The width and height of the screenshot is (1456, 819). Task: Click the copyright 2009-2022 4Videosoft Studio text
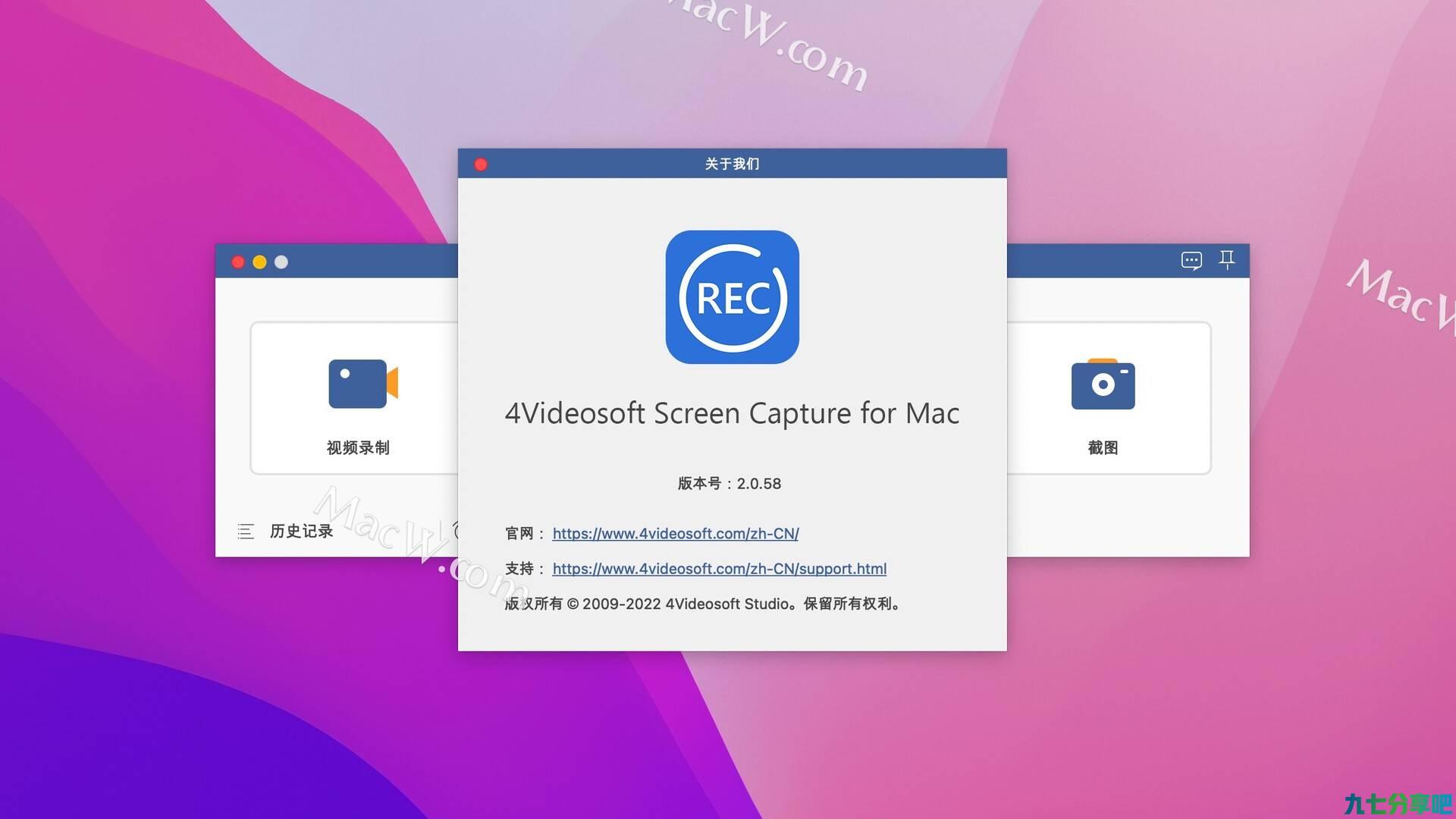pos(704,604)
